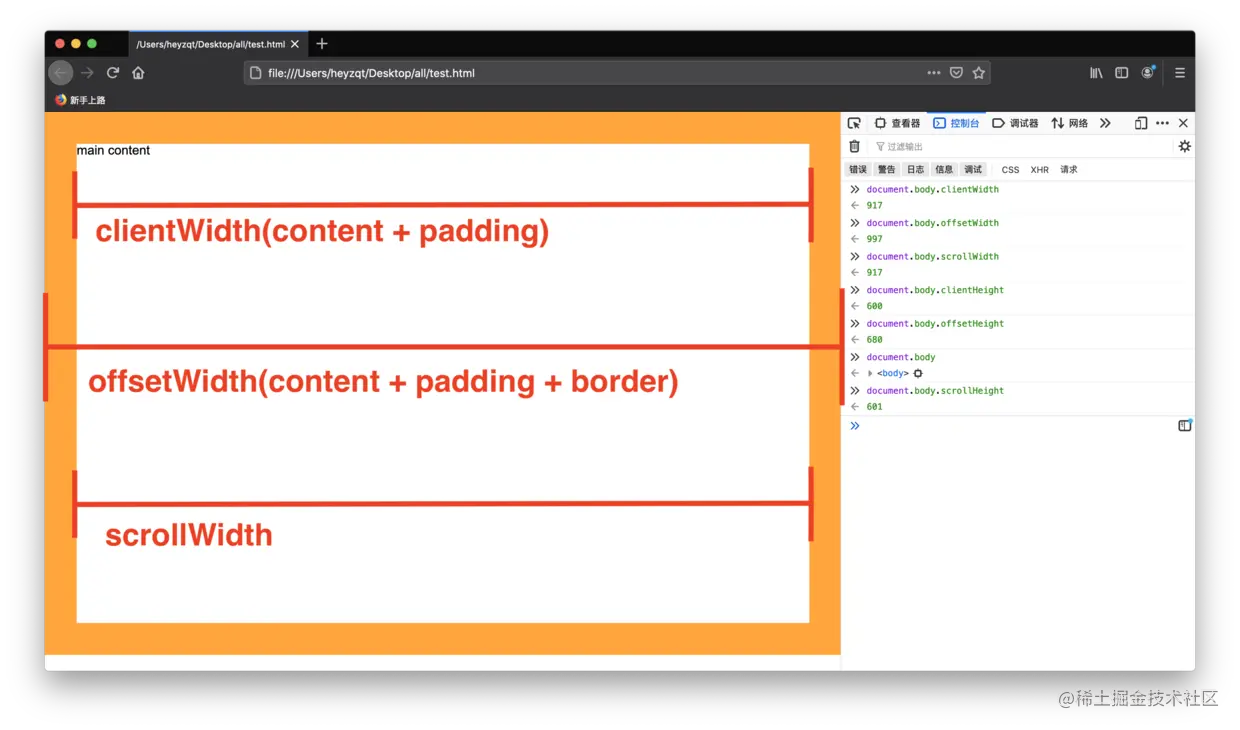Expand the <body> element result
The image size is (1240, 730).
pos(870,373)
